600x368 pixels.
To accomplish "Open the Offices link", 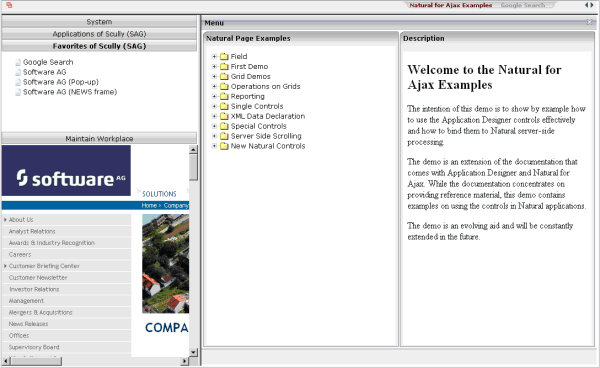I will click(x=19, y=335).
